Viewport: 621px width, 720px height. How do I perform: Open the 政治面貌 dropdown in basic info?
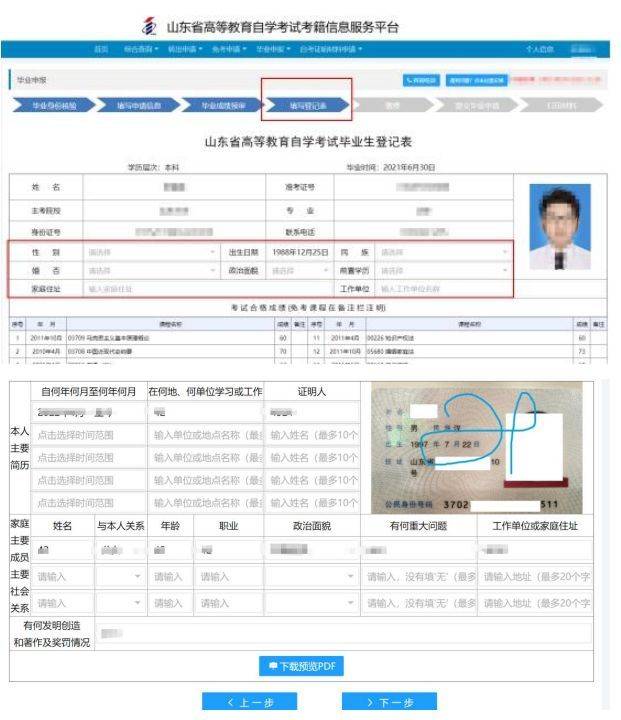pyautogui.click(x=300, y=270)
